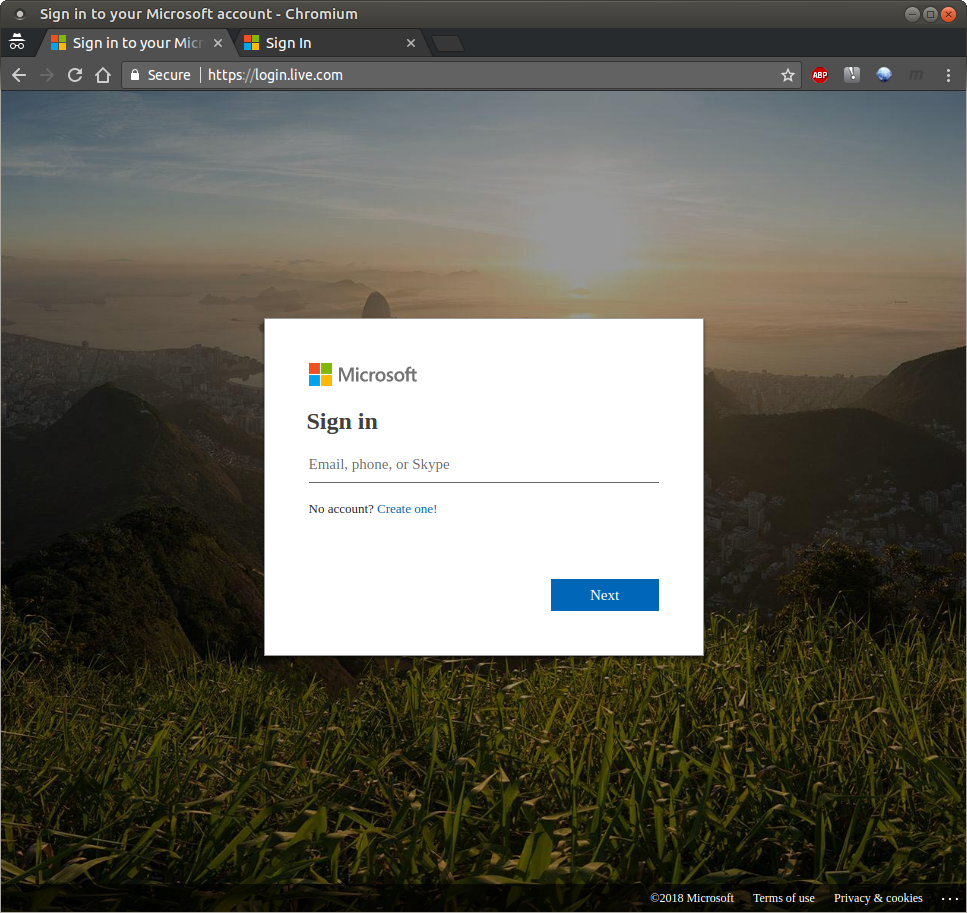Bookmark this page with the star icon
The height and width of the screenshot is (913, 967).
(787, 75)
